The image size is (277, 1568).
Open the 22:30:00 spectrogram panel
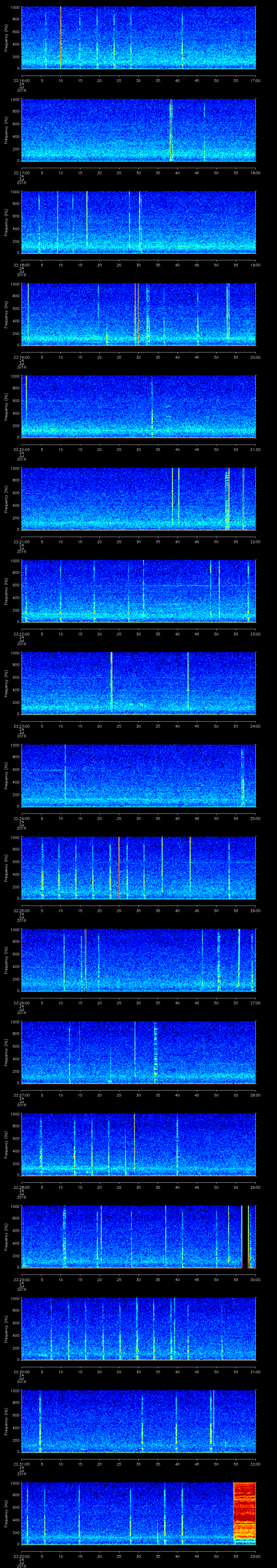coord(139,1328)
